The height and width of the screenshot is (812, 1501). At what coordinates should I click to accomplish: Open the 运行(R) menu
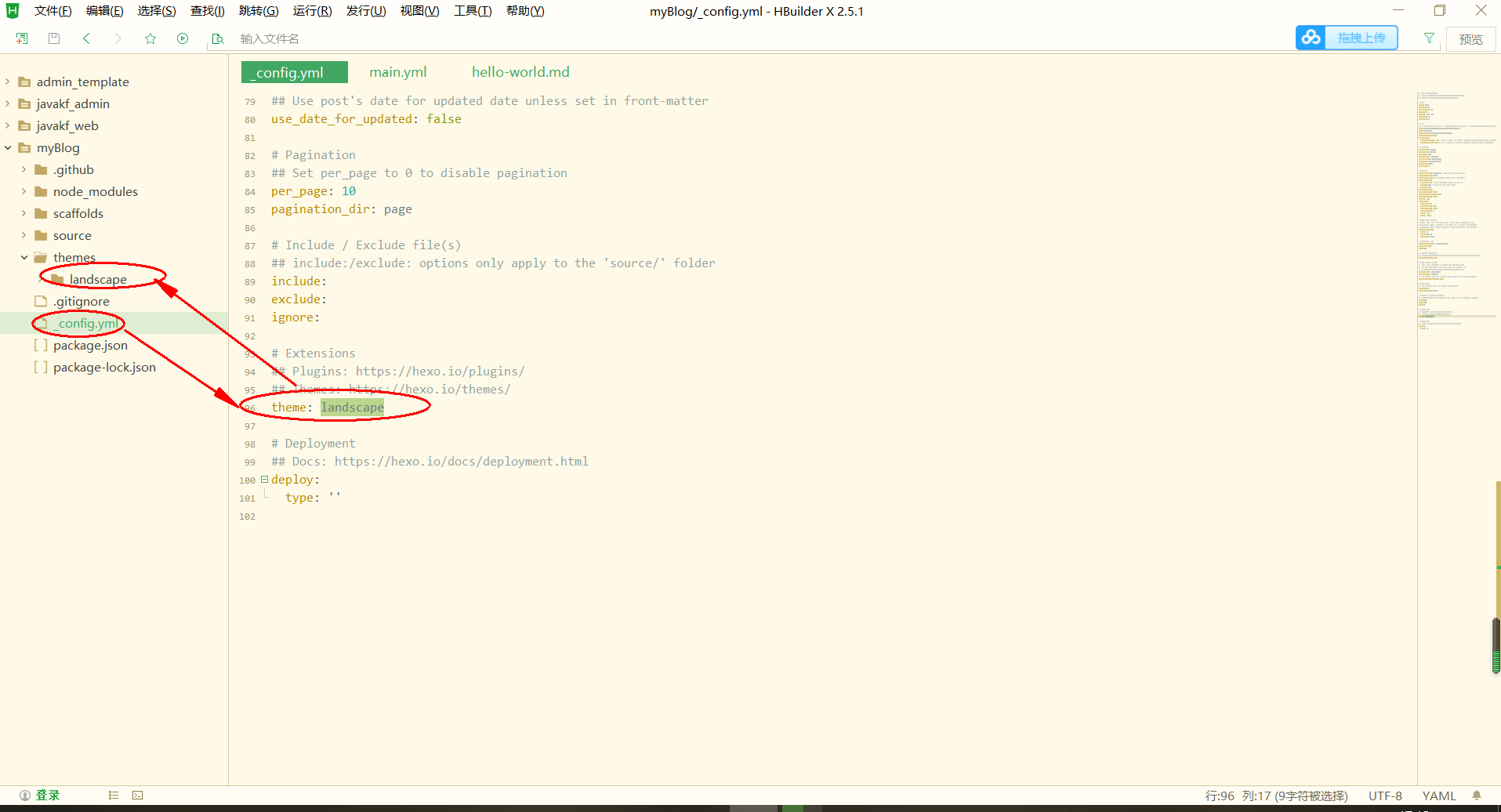click(x=312, y=11)
